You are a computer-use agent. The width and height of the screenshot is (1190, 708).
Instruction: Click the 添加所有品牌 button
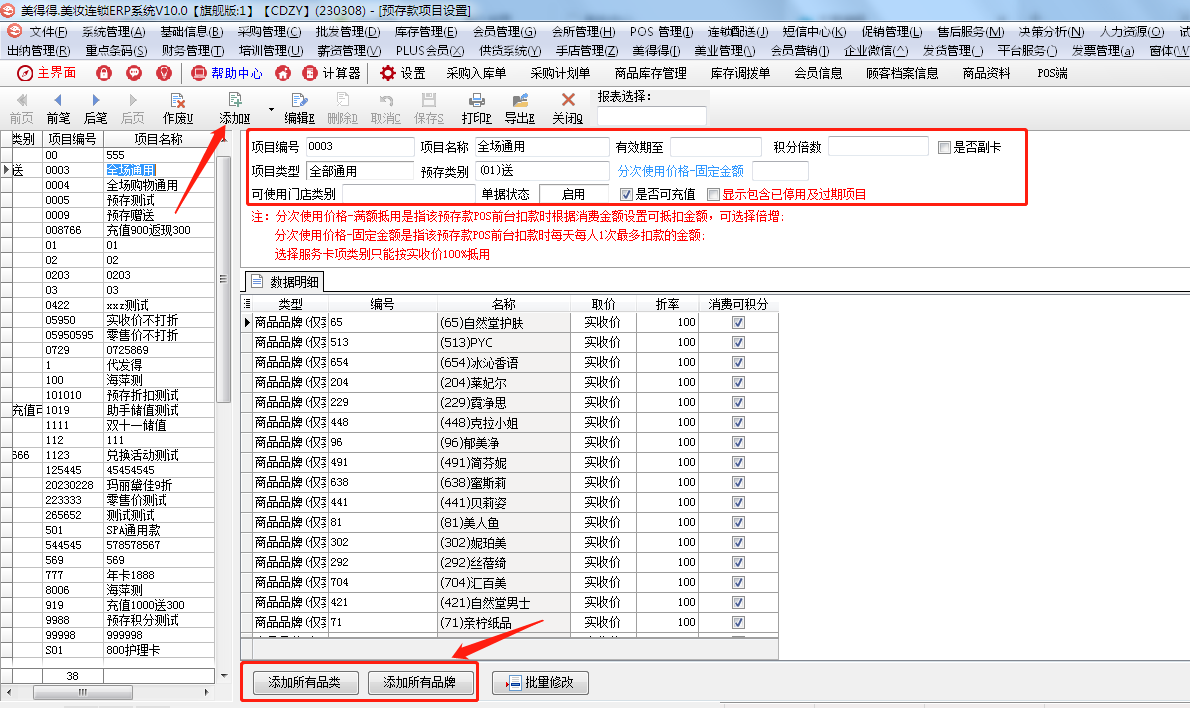(x=419, y=683)
